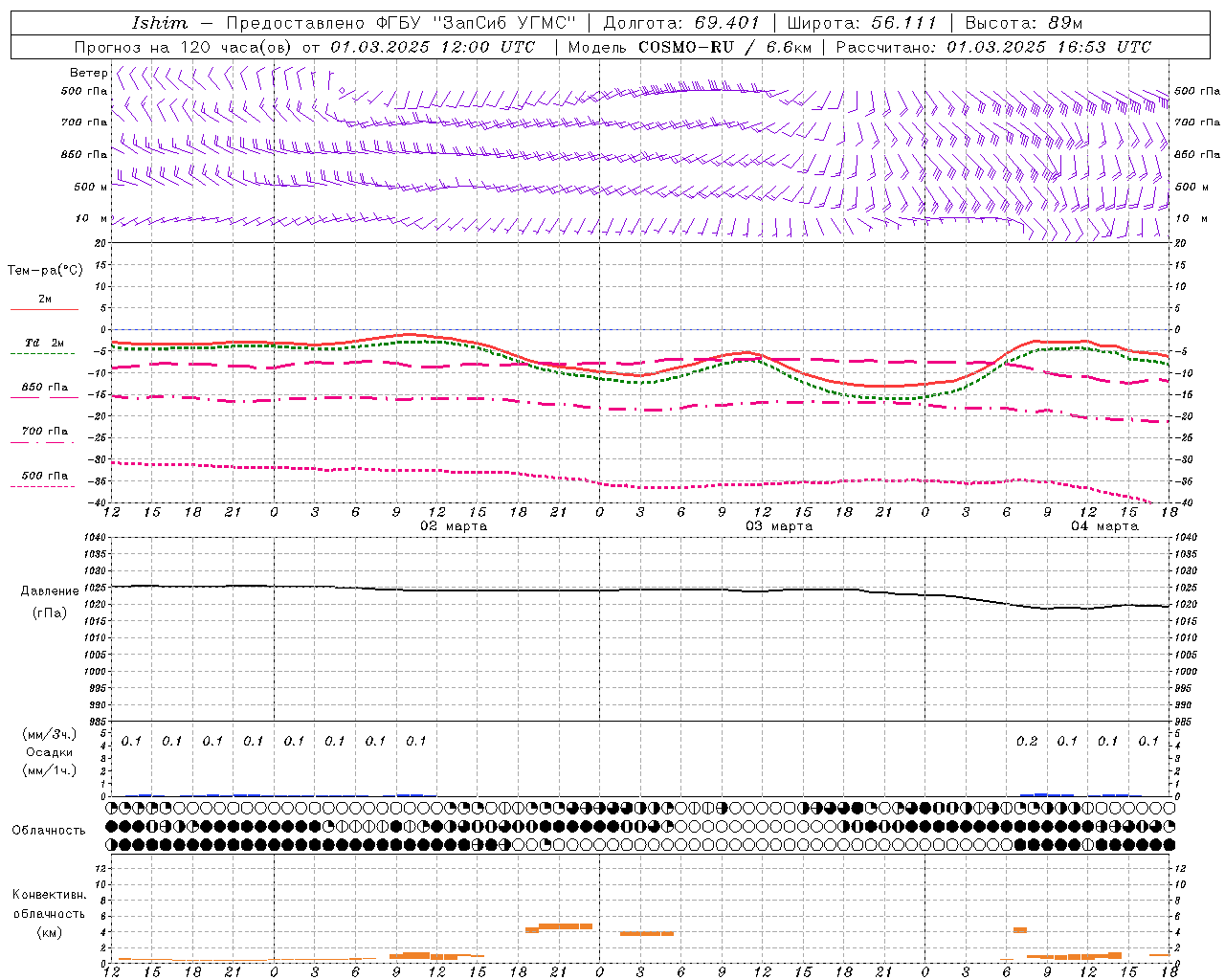This screenshot has height=980, width=1225.
Task: Click the Модель COSMO-RU / 6.6км label
Action: pyautogui.click(x=689, y=47)
